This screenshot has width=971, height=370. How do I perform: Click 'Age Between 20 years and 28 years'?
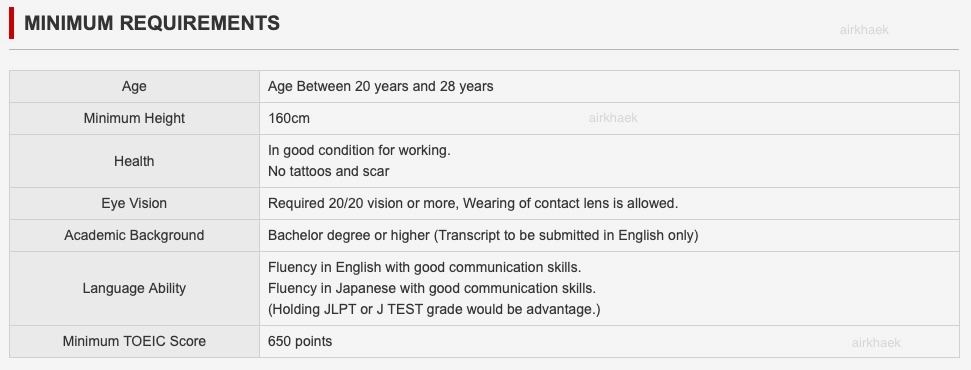click(x=380, y=87)
